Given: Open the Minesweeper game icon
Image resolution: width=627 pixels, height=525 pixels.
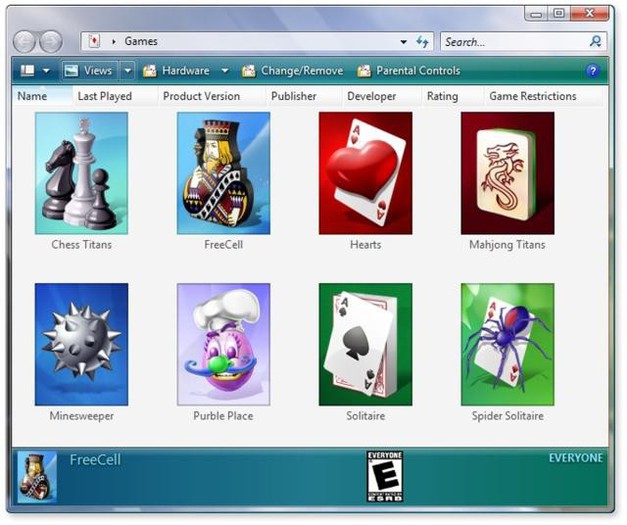Looking at the screenshot, I should (81, 344).
